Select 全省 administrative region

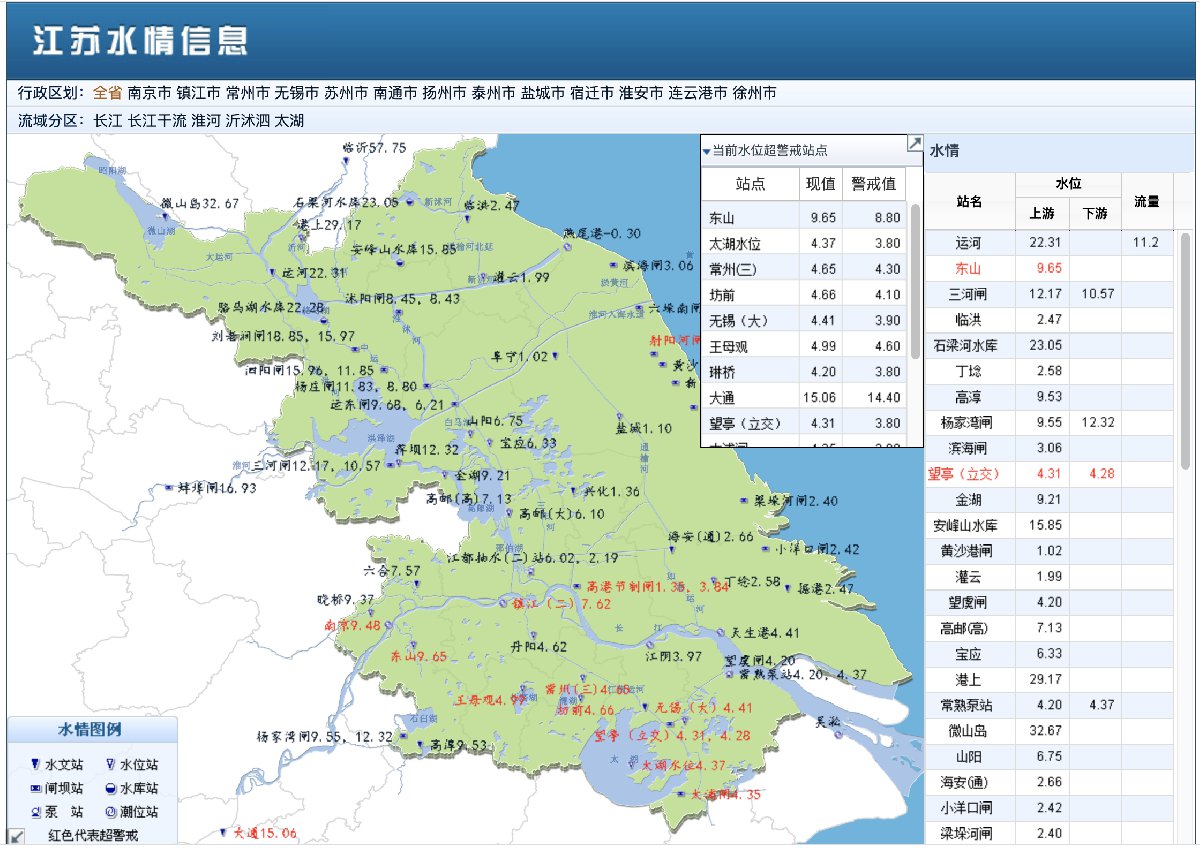(107, 93)
